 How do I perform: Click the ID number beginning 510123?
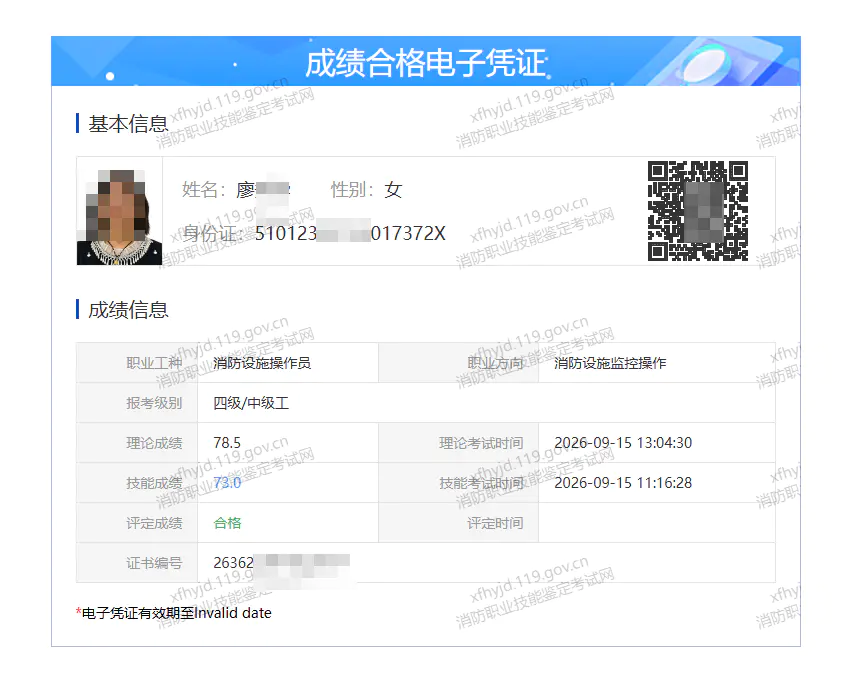point(350,233)
